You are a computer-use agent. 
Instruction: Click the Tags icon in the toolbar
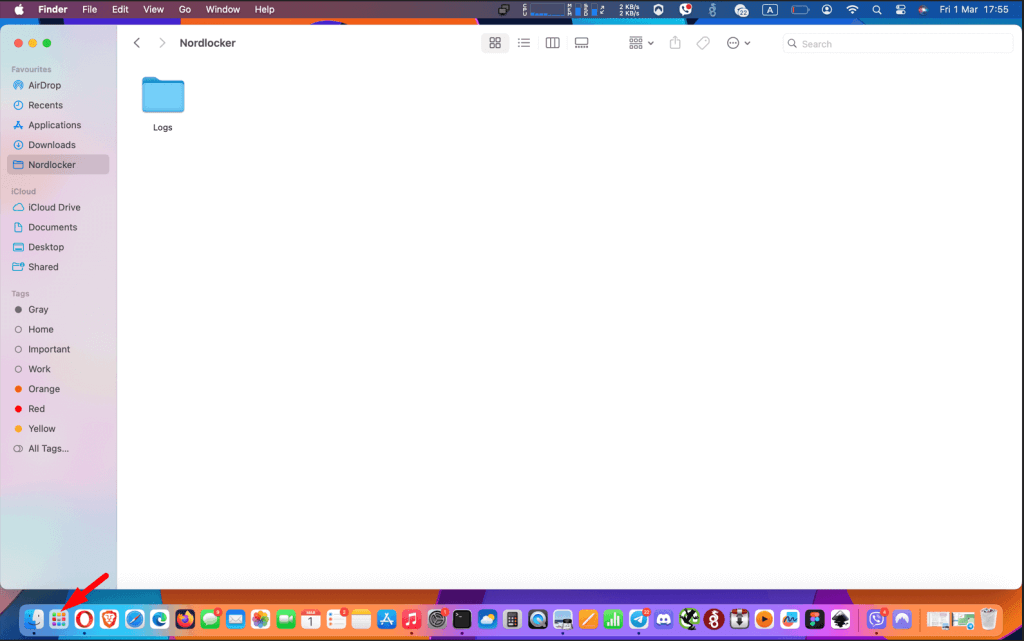coord(703,43)
